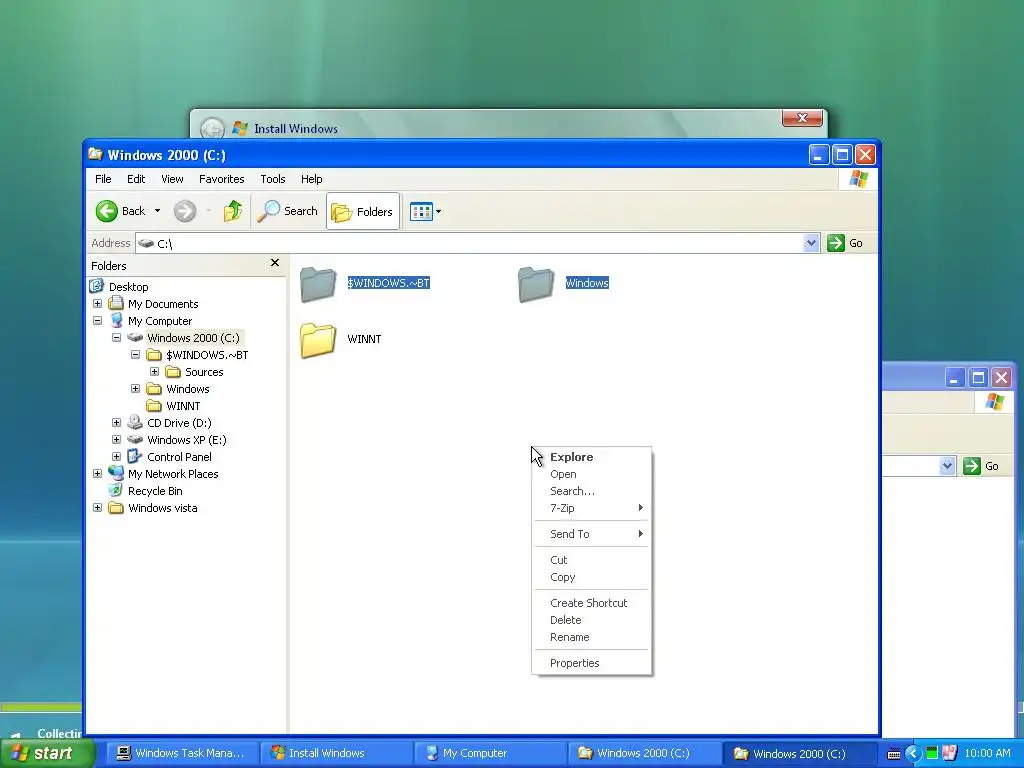
Task: Click the Windows XP (E:) drive icon
Action: [135, 440]
